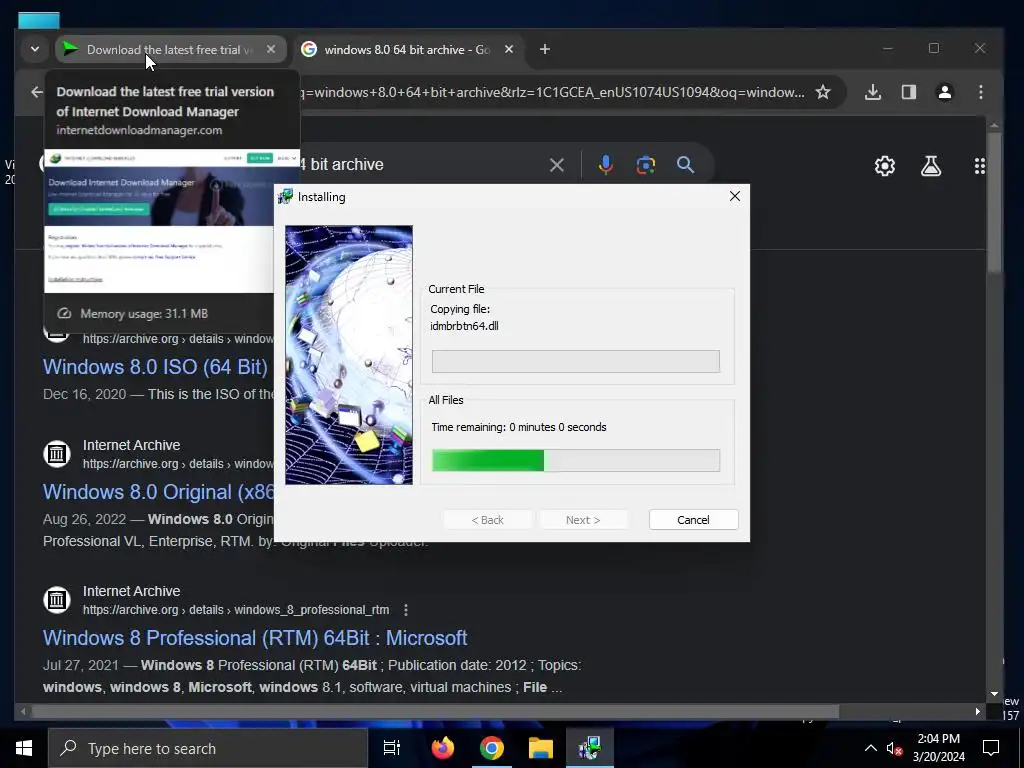Viewport: 1024px width, 768px height.
Task: Open a new Chrome tab
Action: click(x=545, y=49)
